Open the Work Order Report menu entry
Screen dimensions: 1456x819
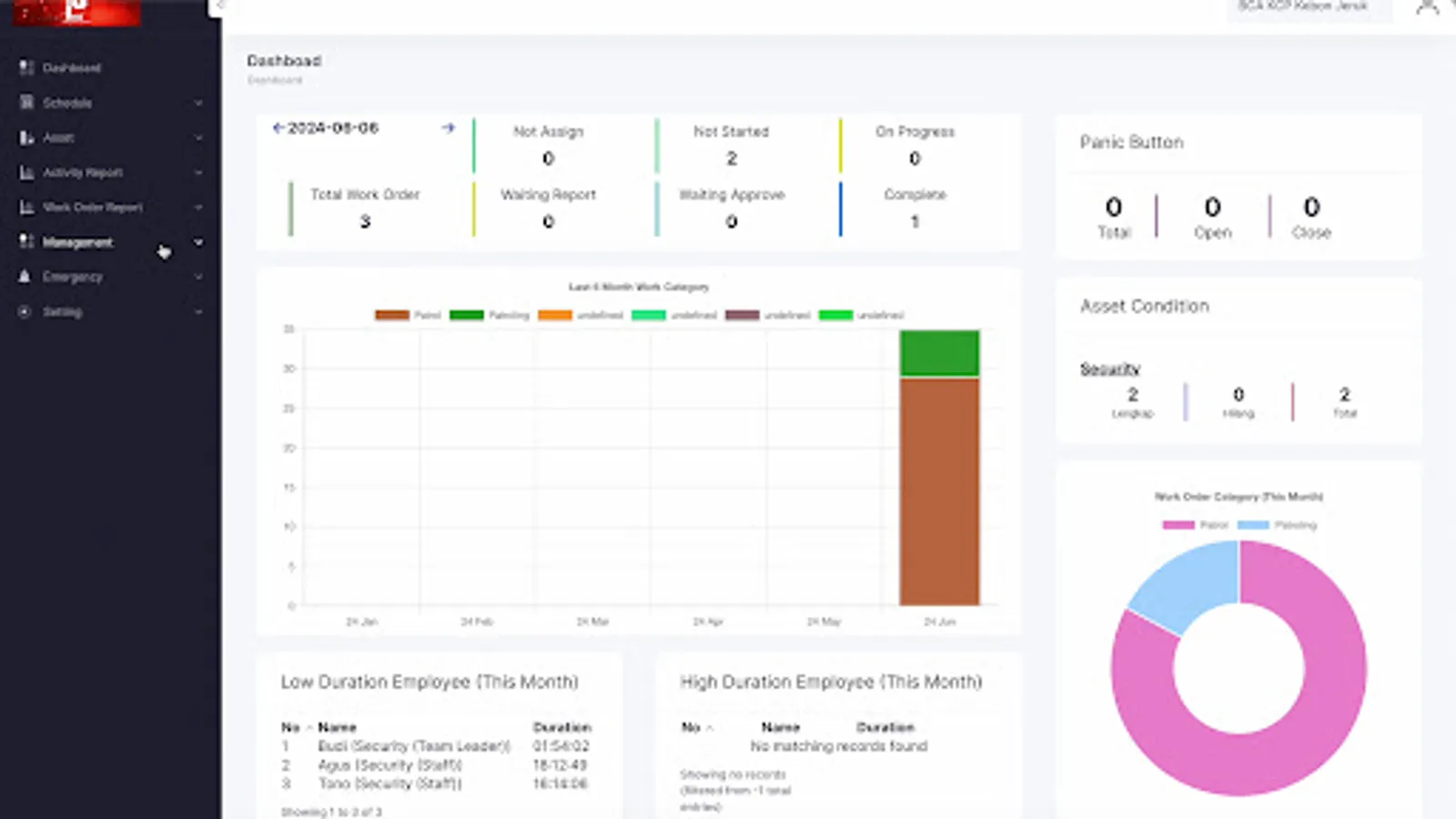[91, 207]
